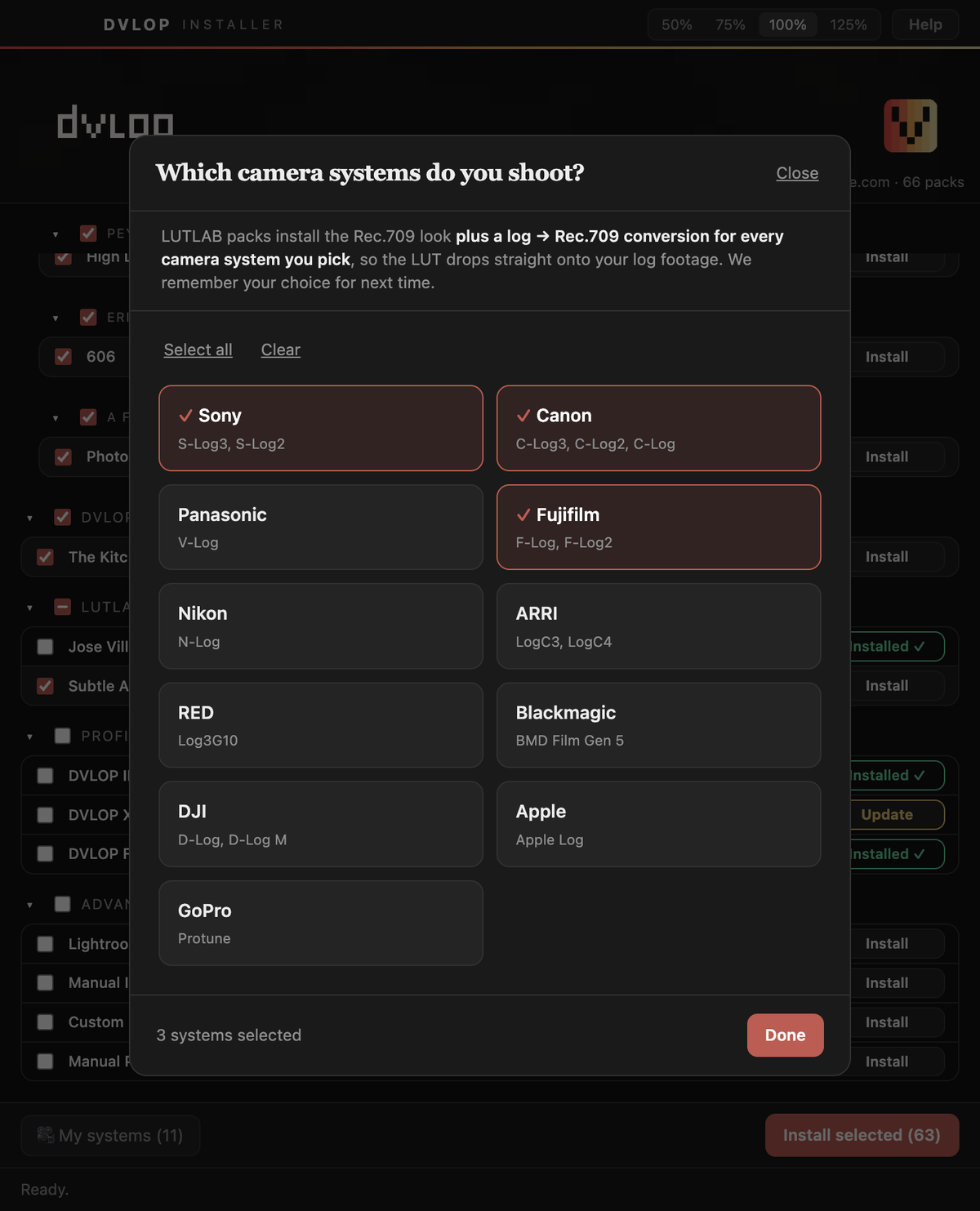Deselect the Sony camera system tile
Viewport: 980px width, 1211px height.
click(321, 428)
